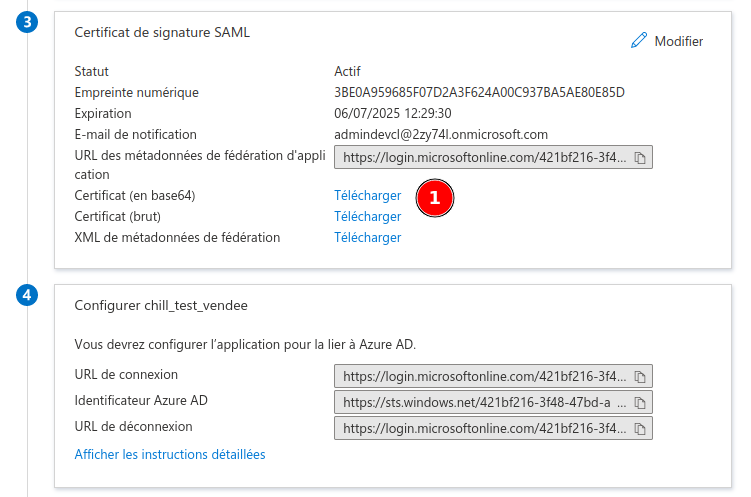Download the Certificat (brut)
The height and width of the screenshot is (497, 751).
(x=367, y=217)
